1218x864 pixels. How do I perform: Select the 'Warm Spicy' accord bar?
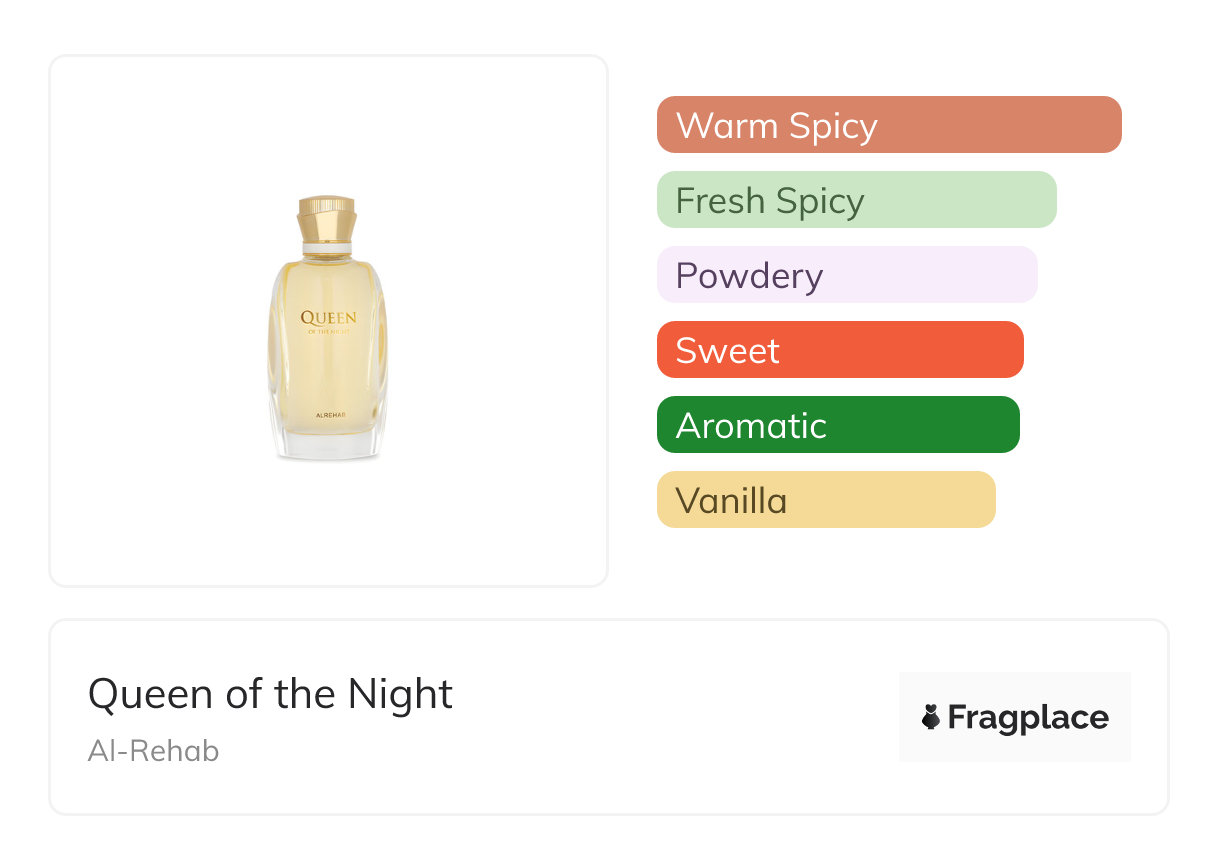(888, 125)
